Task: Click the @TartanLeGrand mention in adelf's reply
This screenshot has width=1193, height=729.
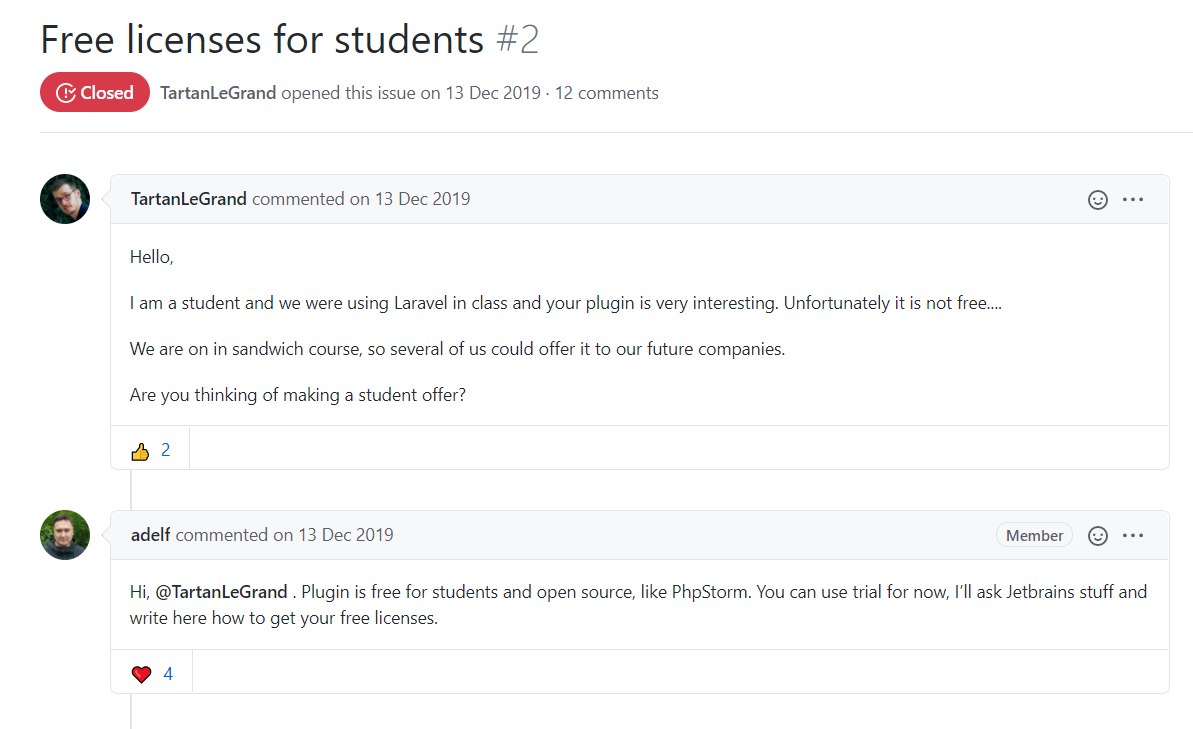Action: pos(221,592)
